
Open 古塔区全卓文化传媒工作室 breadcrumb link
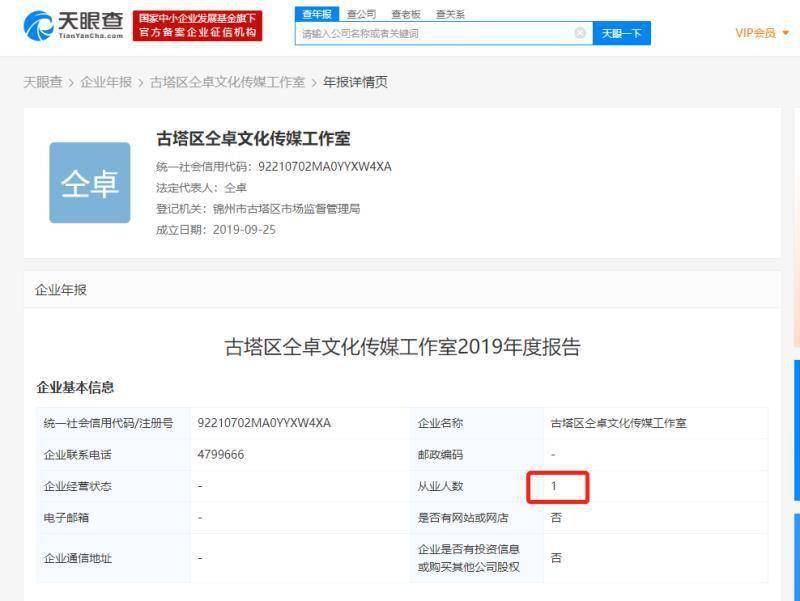227,82
